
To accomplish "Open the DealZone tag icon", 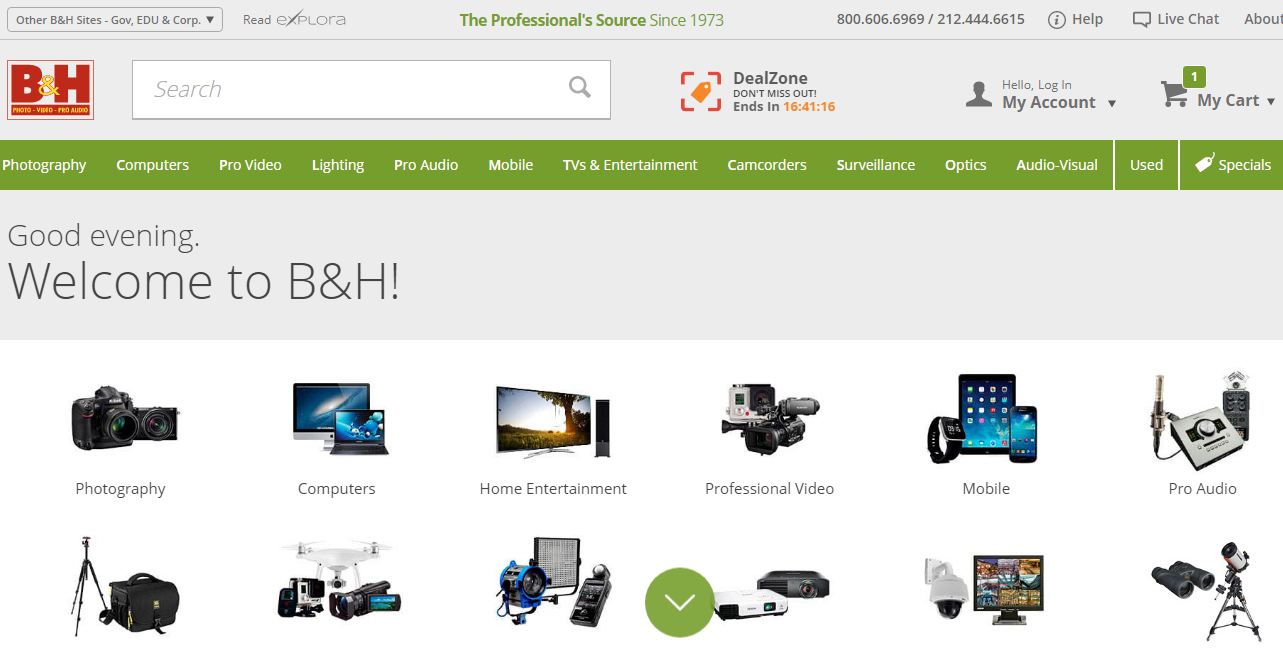I will point(701,91).
